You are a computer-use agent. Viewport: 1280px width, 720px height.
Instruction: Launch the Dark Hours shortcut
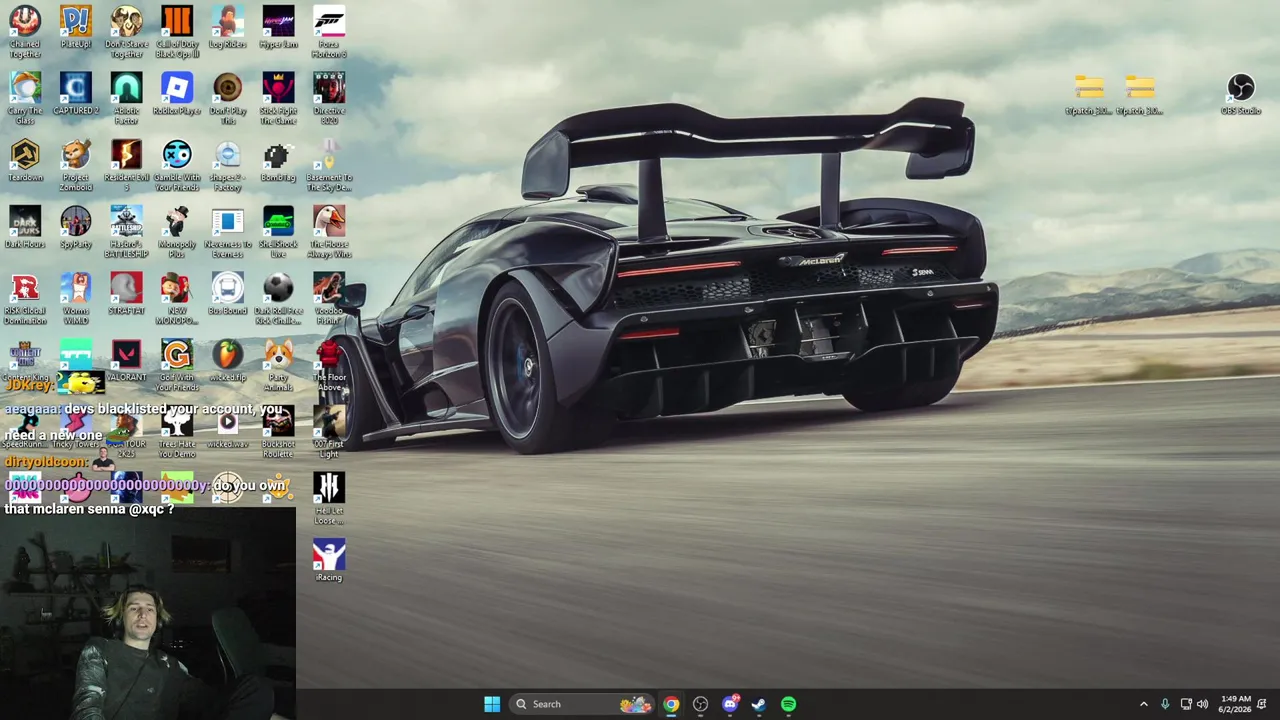pyautogui.click(x=25, y=228)
